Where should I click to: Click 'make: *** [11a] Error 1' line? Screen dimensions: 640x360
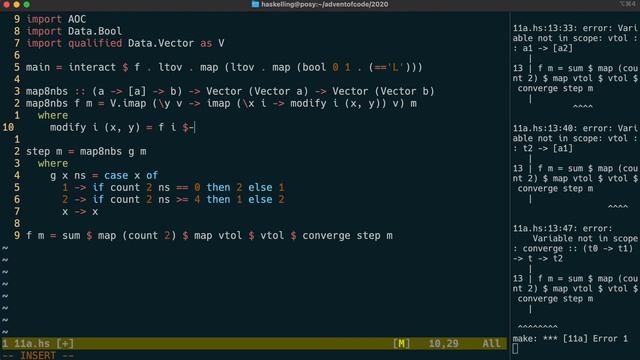pos(570,338)
